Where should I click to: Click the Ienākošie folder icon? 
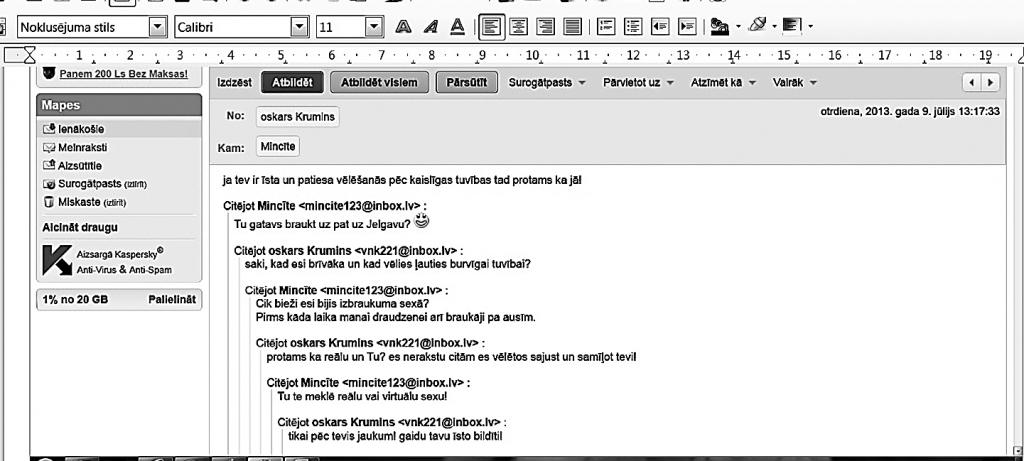[x=48, y=129]
